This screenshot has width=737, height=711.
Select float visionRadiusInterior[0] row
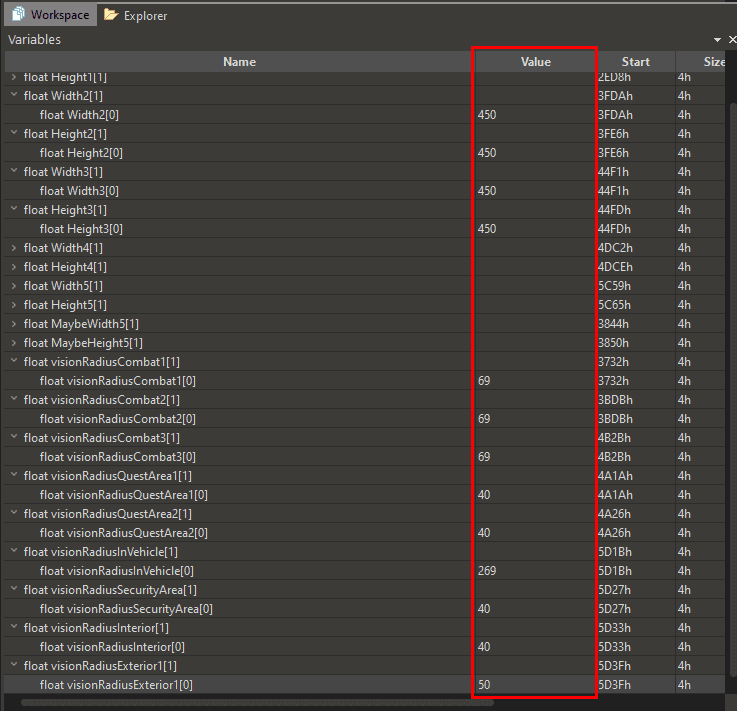pyautogui.click(x=364, y=647)
